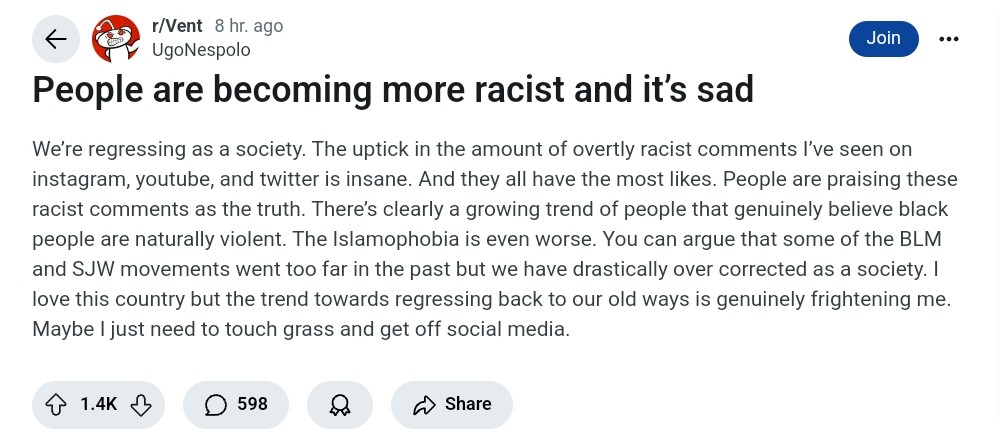Open UgoNespolo's user profile

click(x=201, y=50)
